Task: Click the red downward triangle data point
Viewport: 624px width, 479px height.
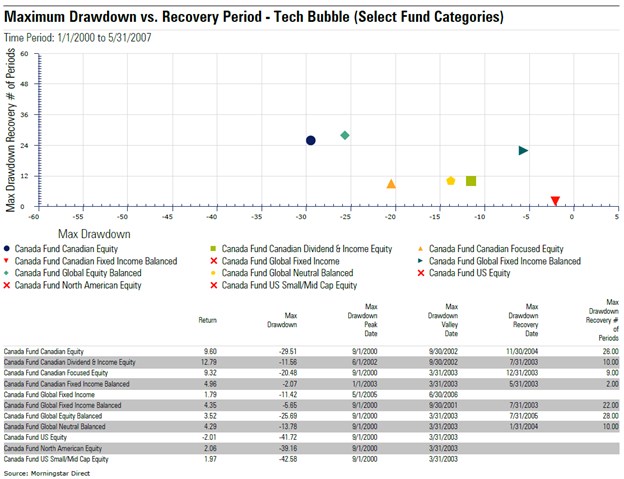Action: point(555,201)
